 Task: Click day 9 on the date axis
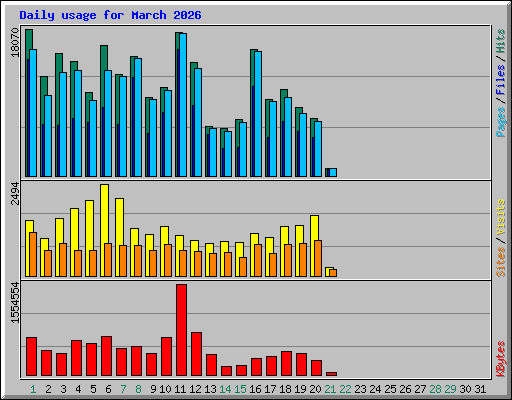pos(153,389)
